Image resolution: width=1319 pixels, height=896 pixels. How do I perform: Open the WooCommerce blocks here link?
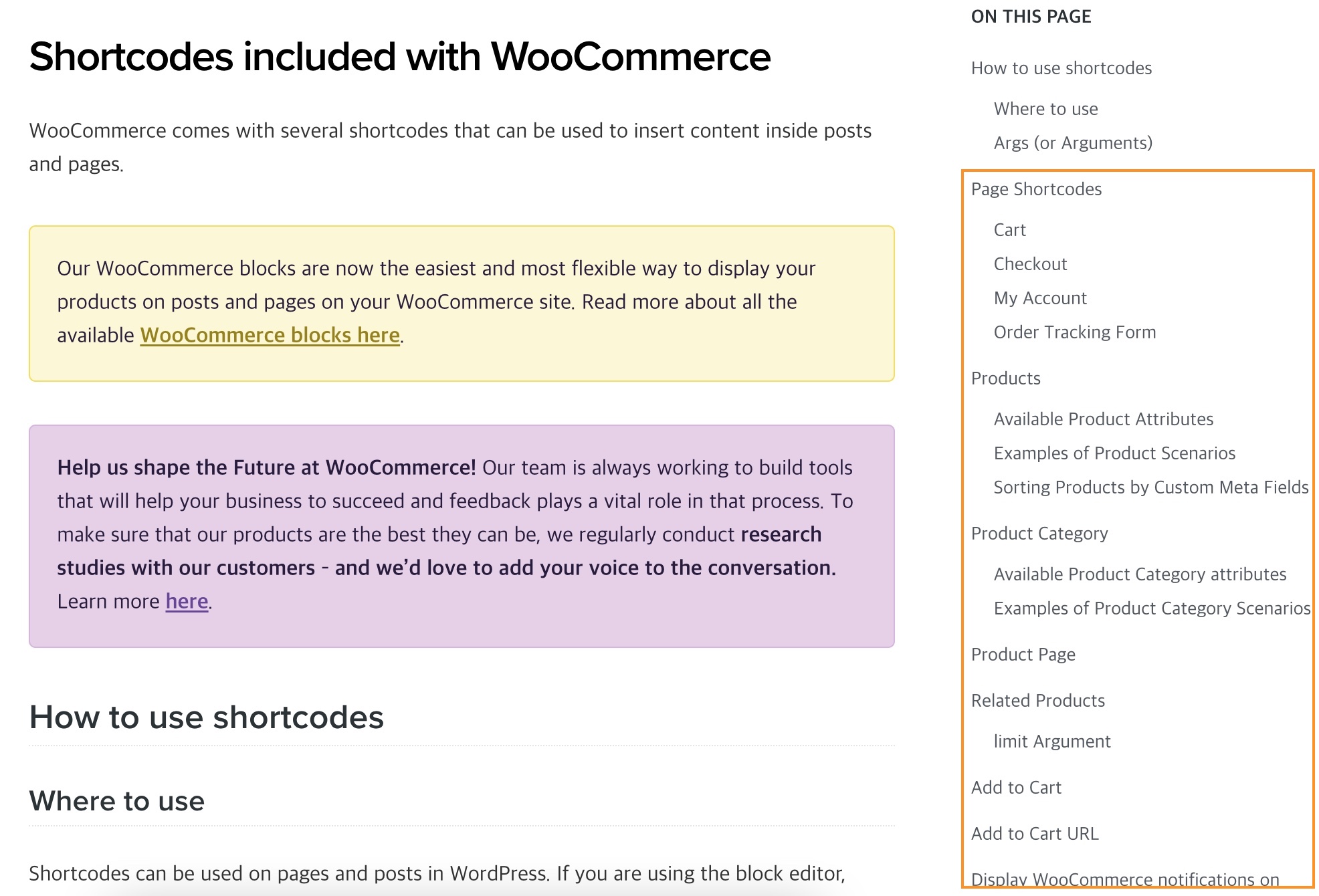(270, 335)
